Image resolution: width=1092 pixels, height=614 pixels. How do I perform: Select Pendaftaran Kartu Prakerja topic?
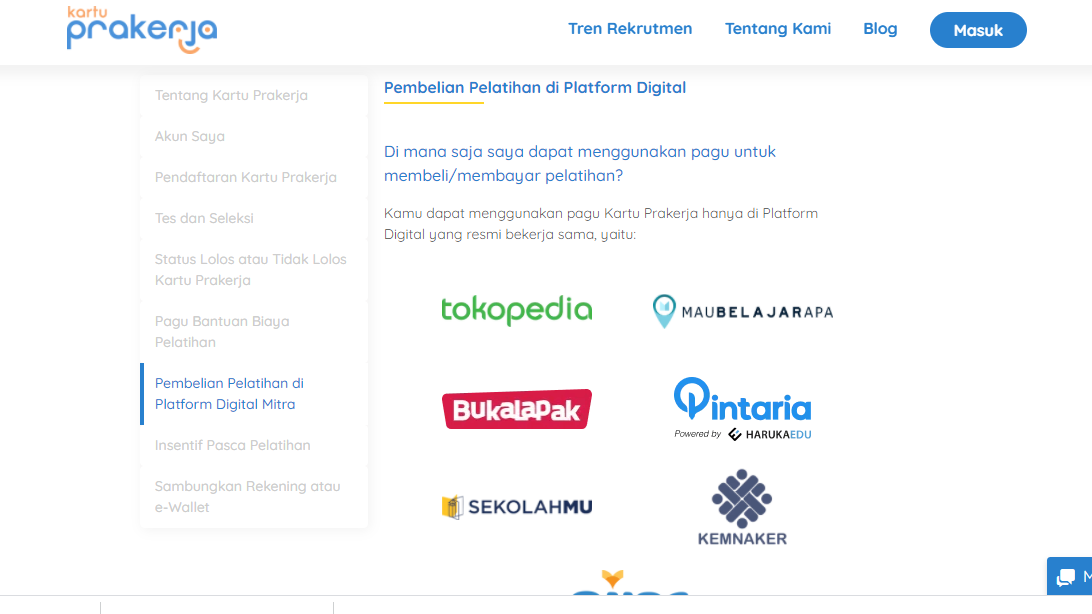coord(254,178)
